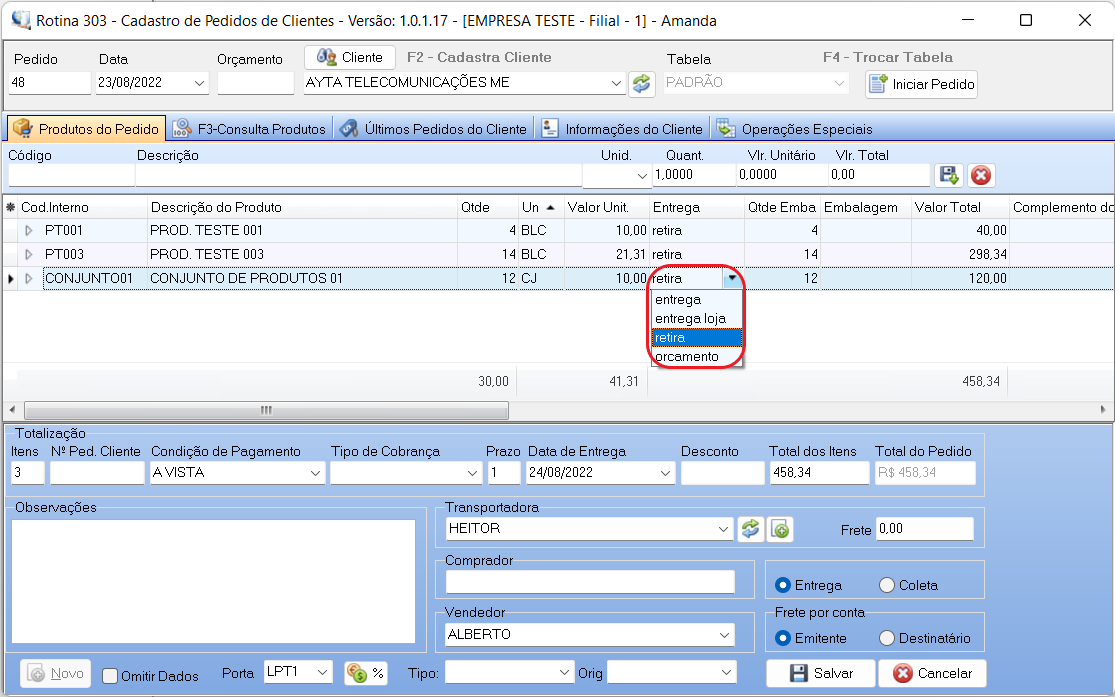Click the grid scroll left arrow

coord(11,410)
